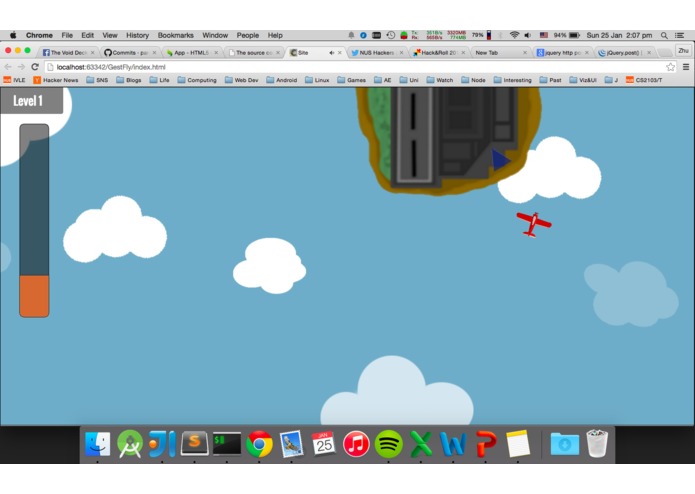
Task: Click the Level 1 label
Action: [28, 101]
